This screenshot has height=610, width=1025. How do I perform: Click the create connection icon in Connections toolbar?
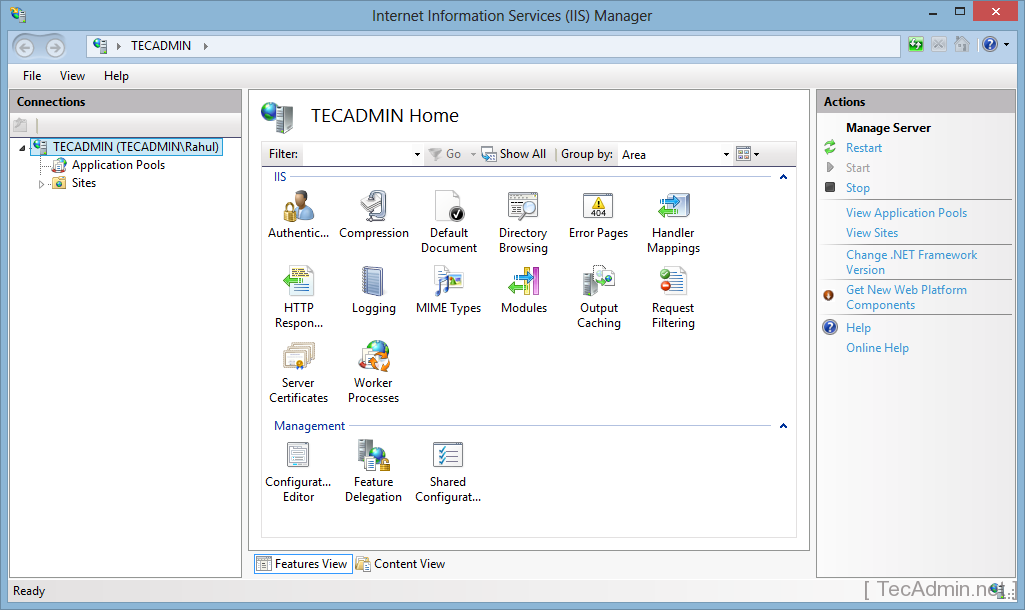click(20, 124)
